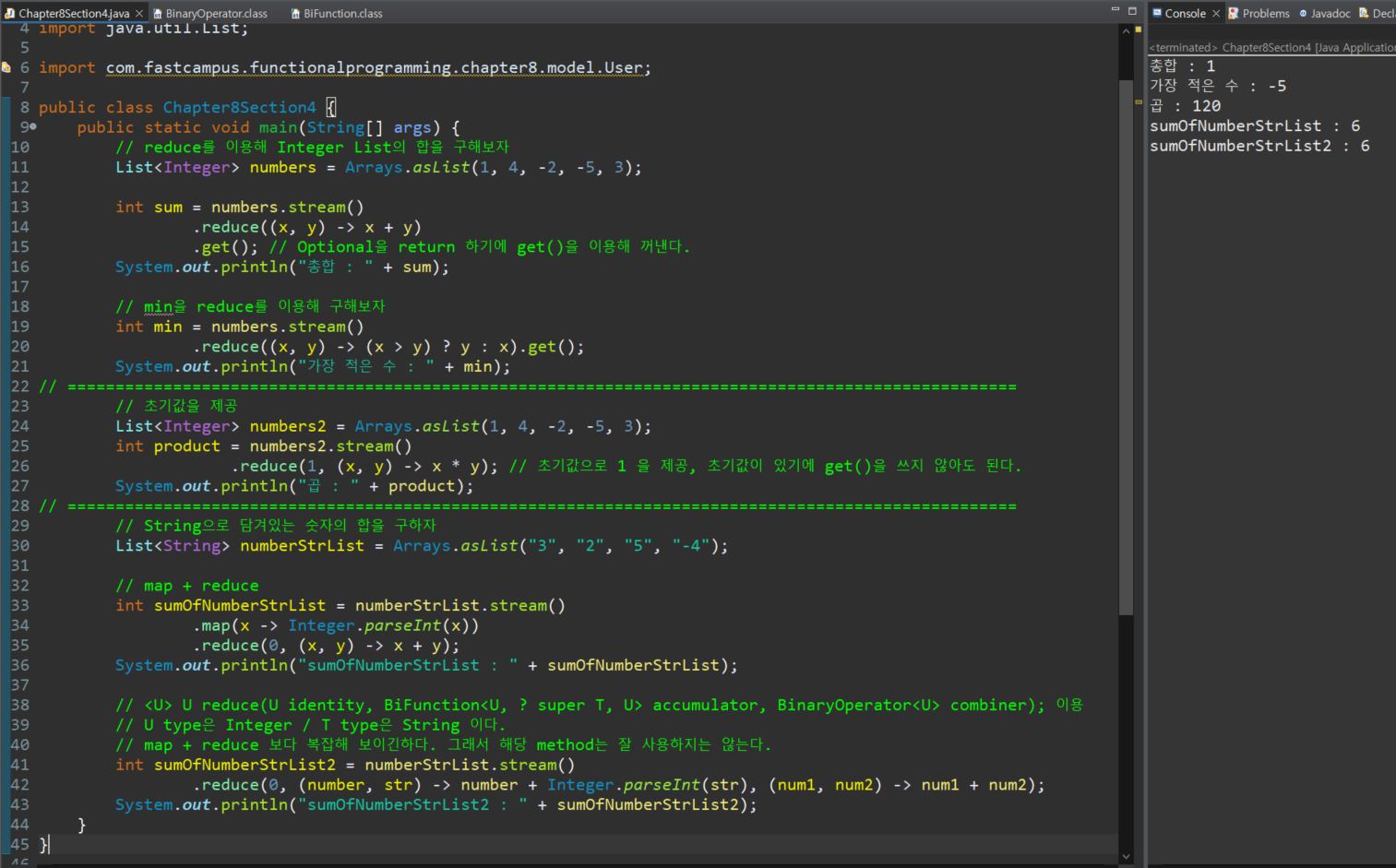Click the yellow warning summary square in overview ruler
Viewport: 1396px width, 868px height.
pos(1138,30)
